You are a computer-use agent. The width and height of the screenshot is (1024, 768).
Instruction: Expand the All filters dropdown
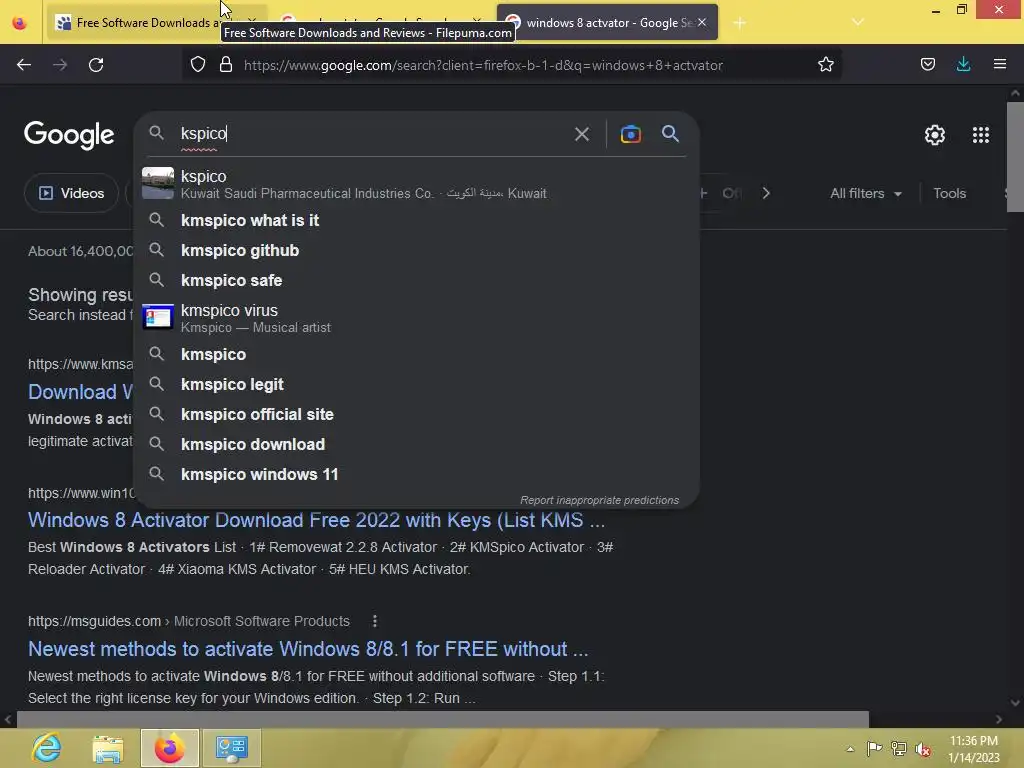pos(865,193)
